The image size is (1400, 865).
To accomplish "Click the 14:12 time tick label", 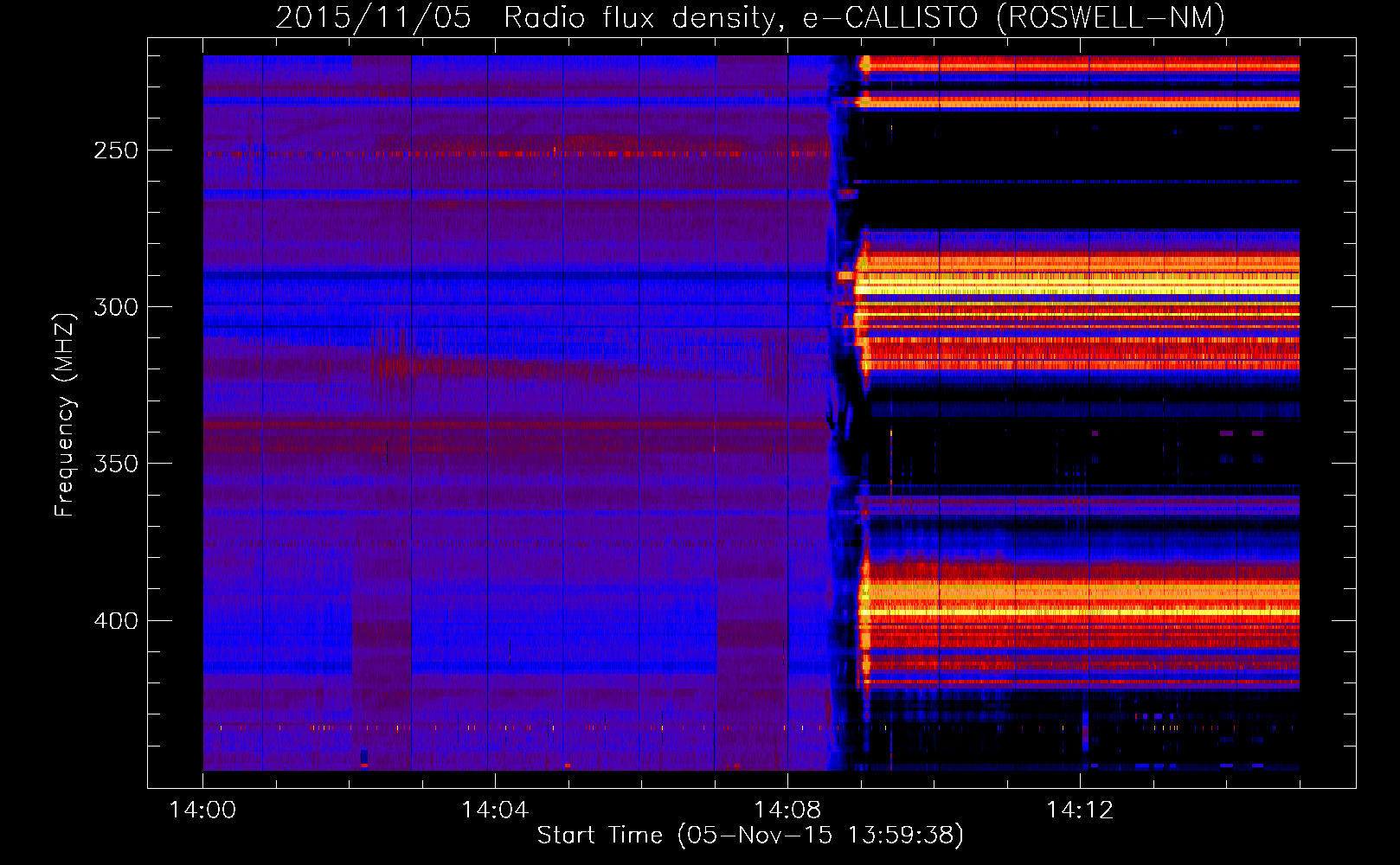I will pos(1079,811).
